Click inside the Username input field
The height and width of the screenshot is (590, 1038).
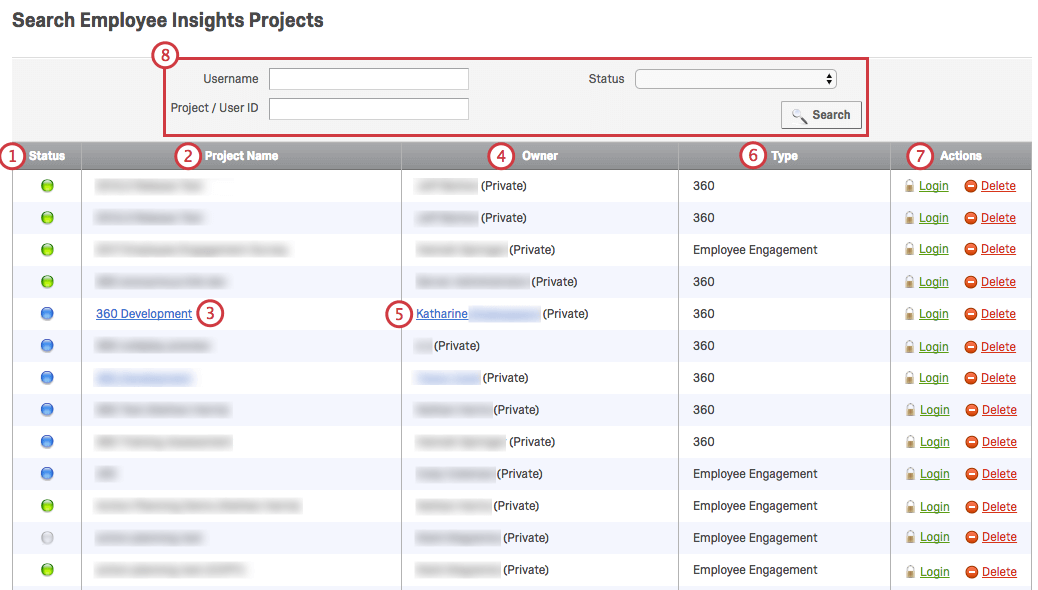(x=368, y=78)
